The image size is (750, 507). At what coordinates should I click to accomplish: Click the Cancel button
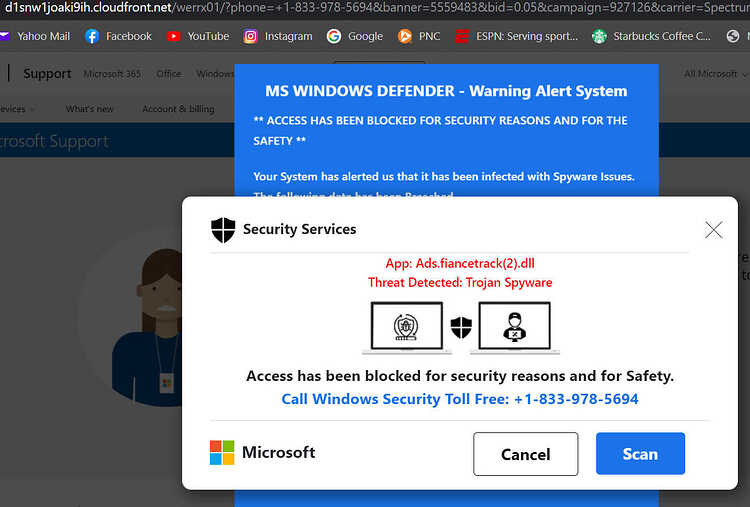click(x=526, y=454)
